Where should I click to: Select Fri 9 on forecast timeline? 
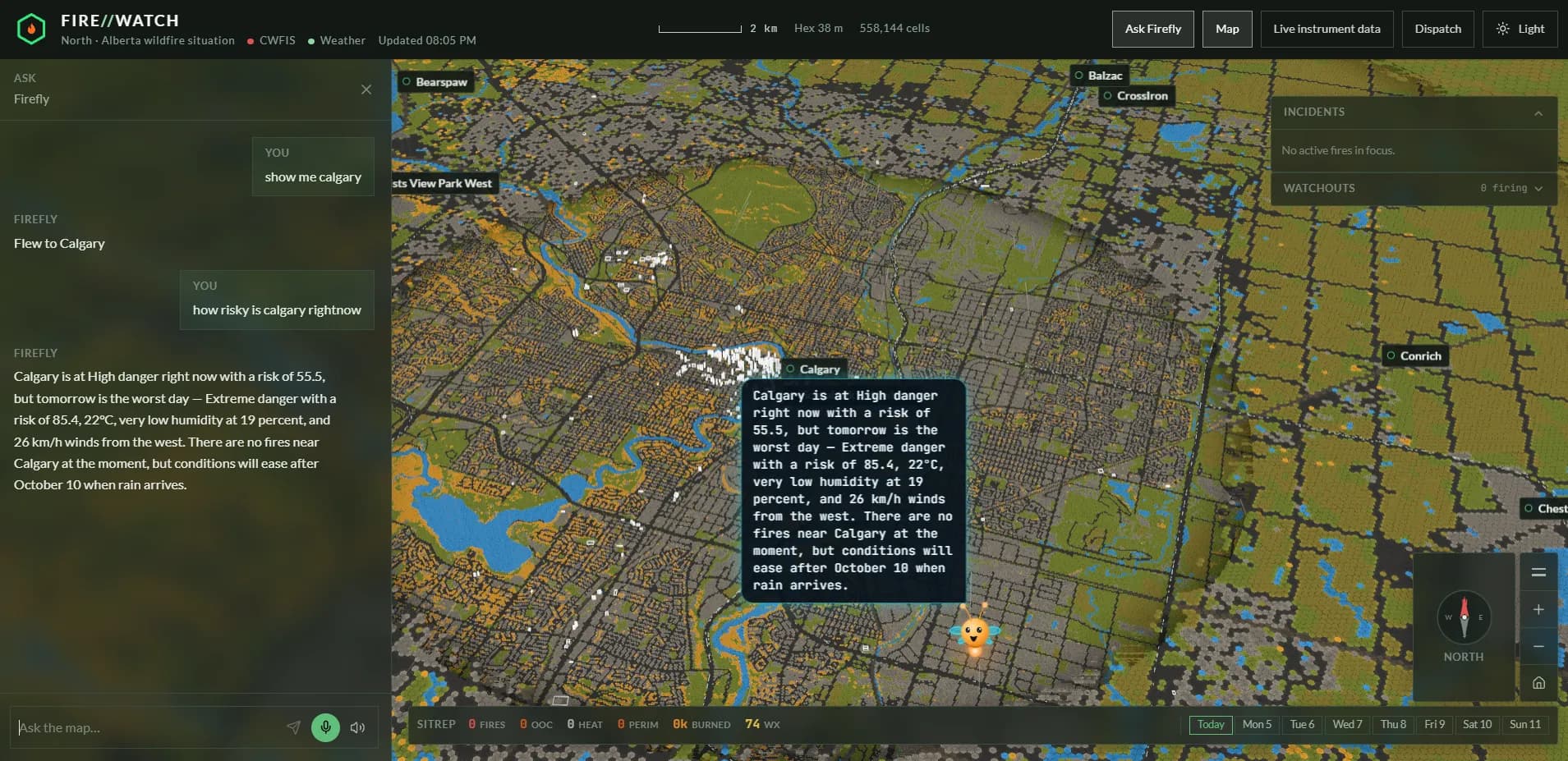pyautogui.click(x=1434, y=725)
